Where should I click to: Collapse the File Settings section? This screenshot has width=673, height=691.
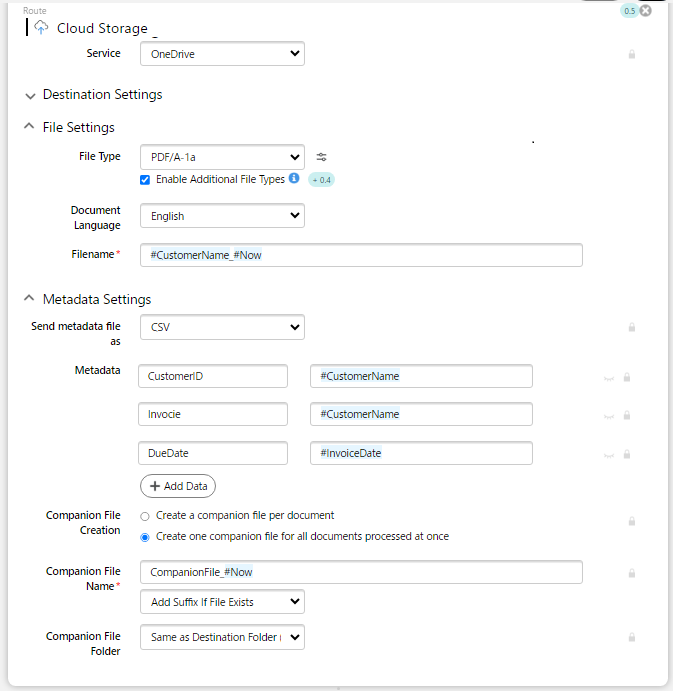pyautogui.click(x=29, y=126)
